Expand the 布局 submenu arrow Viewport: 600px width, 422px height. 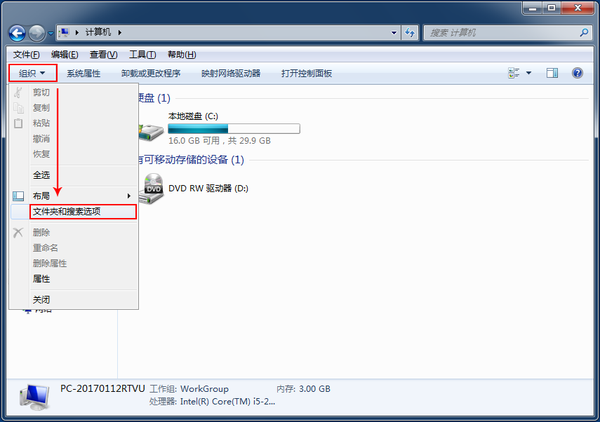click(x=129, y=196)
